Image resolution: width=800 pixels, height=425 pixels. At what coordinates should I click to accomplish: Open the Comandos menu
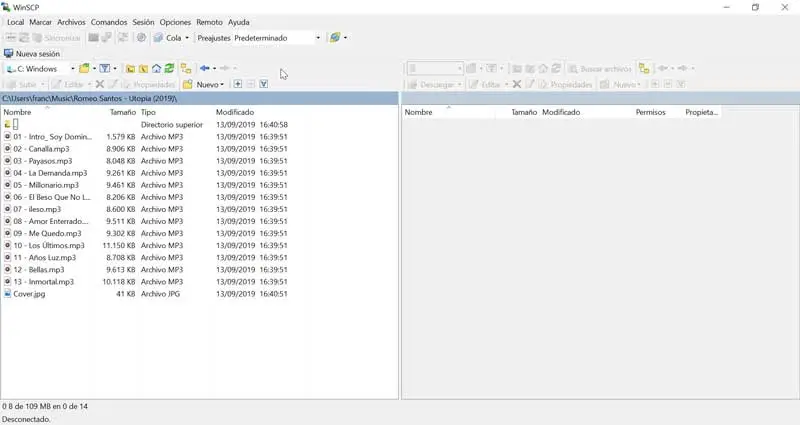point(109,22)
